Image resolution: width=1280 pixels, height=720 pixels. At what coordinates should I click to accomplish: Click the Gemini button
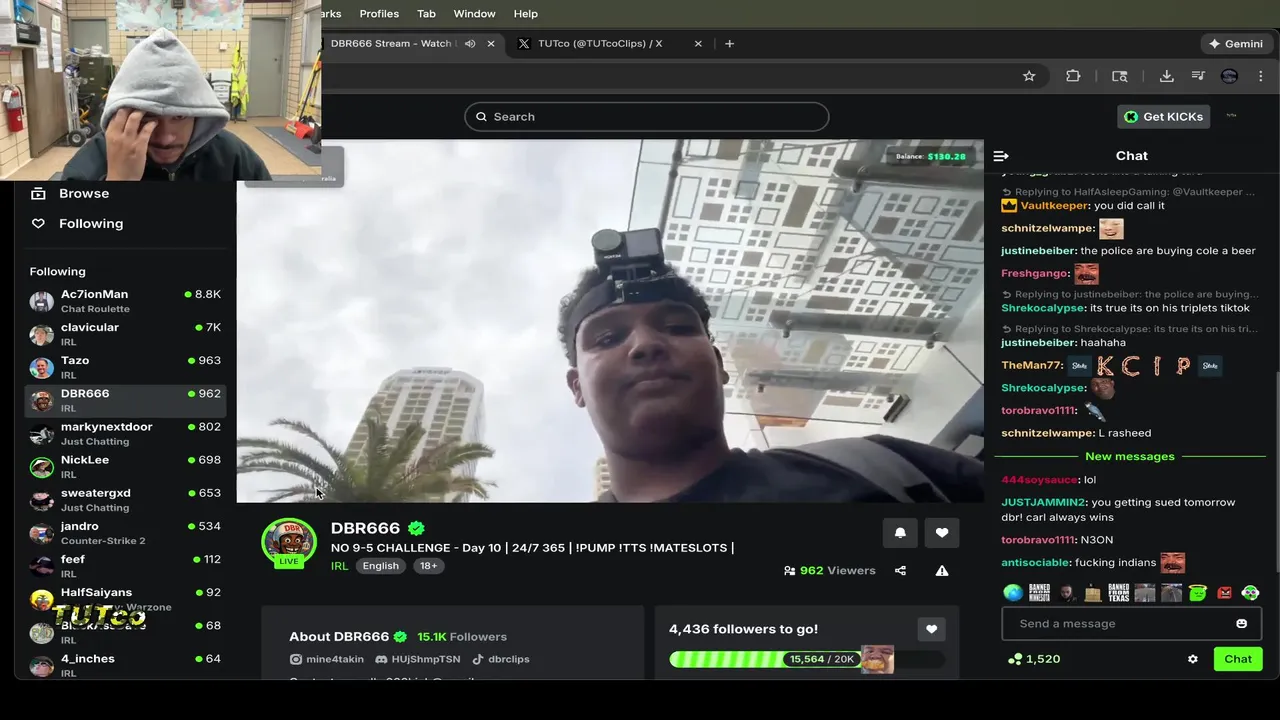pos(1236,44)
